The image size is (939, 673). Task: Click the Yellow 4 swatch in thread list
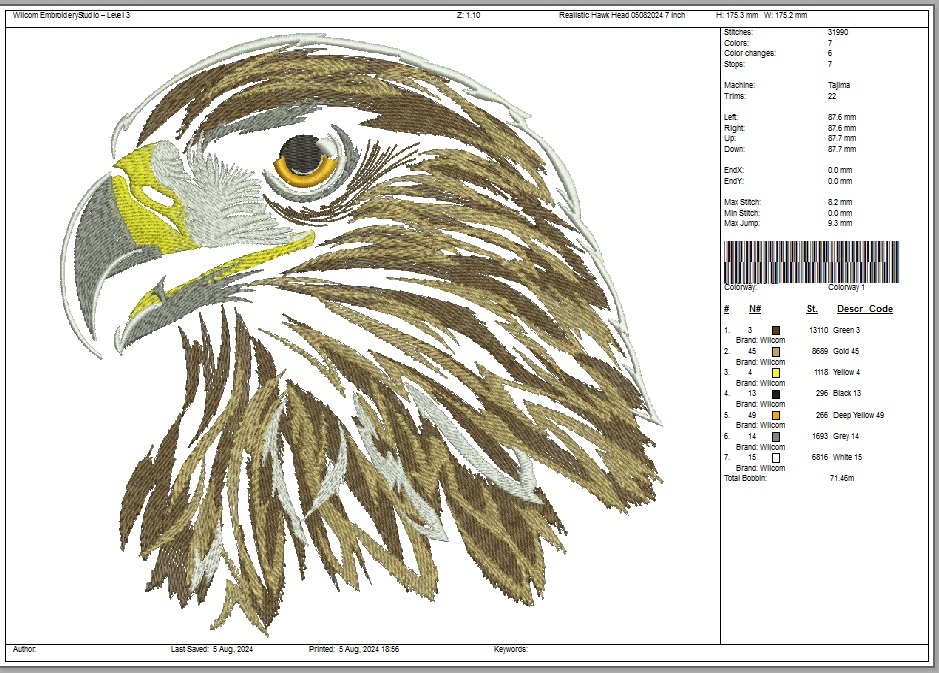click(776, 372)
